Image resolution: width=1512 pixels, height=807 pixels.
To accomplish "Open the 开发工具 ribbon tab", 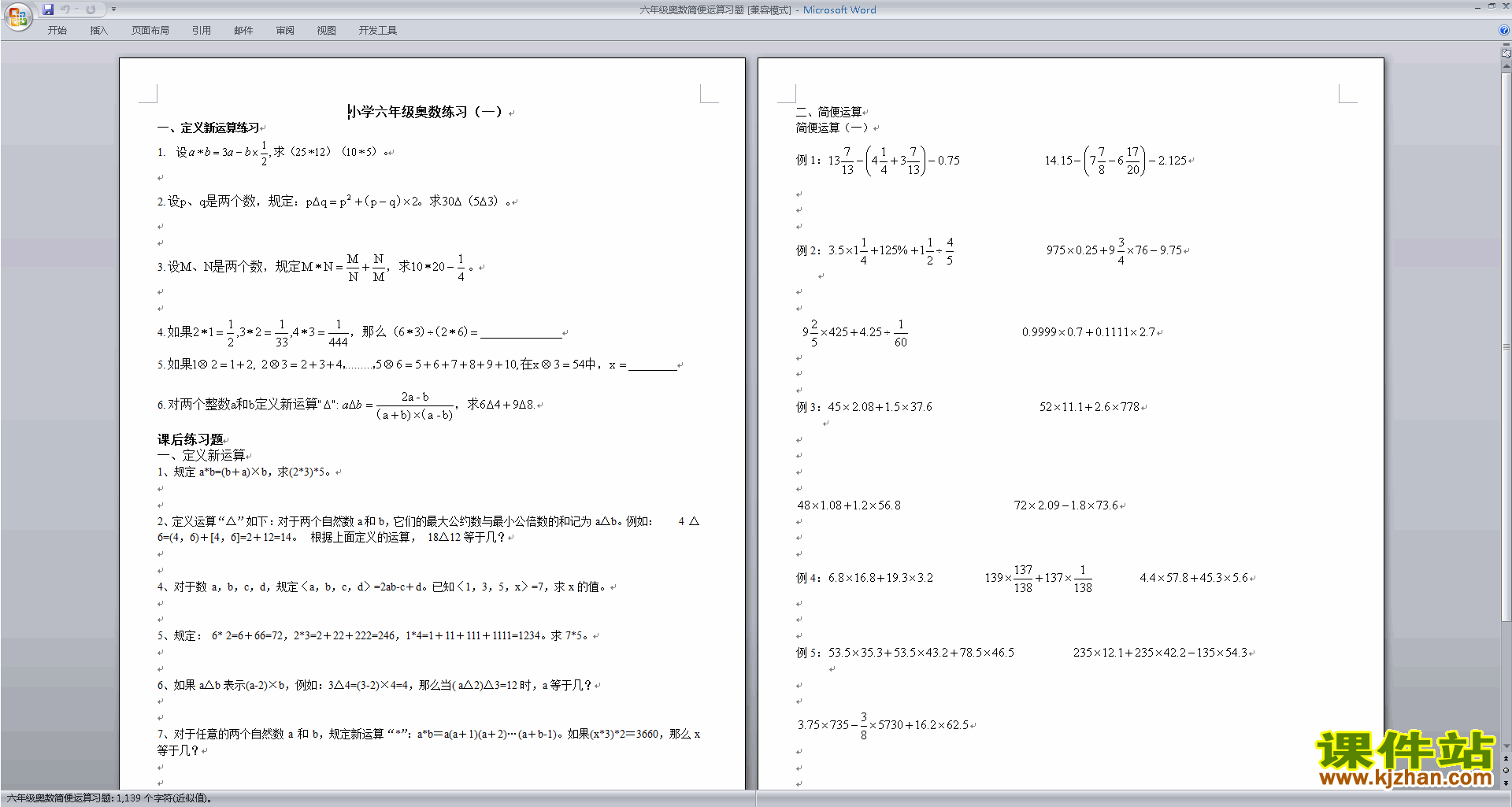I will 378,31.
